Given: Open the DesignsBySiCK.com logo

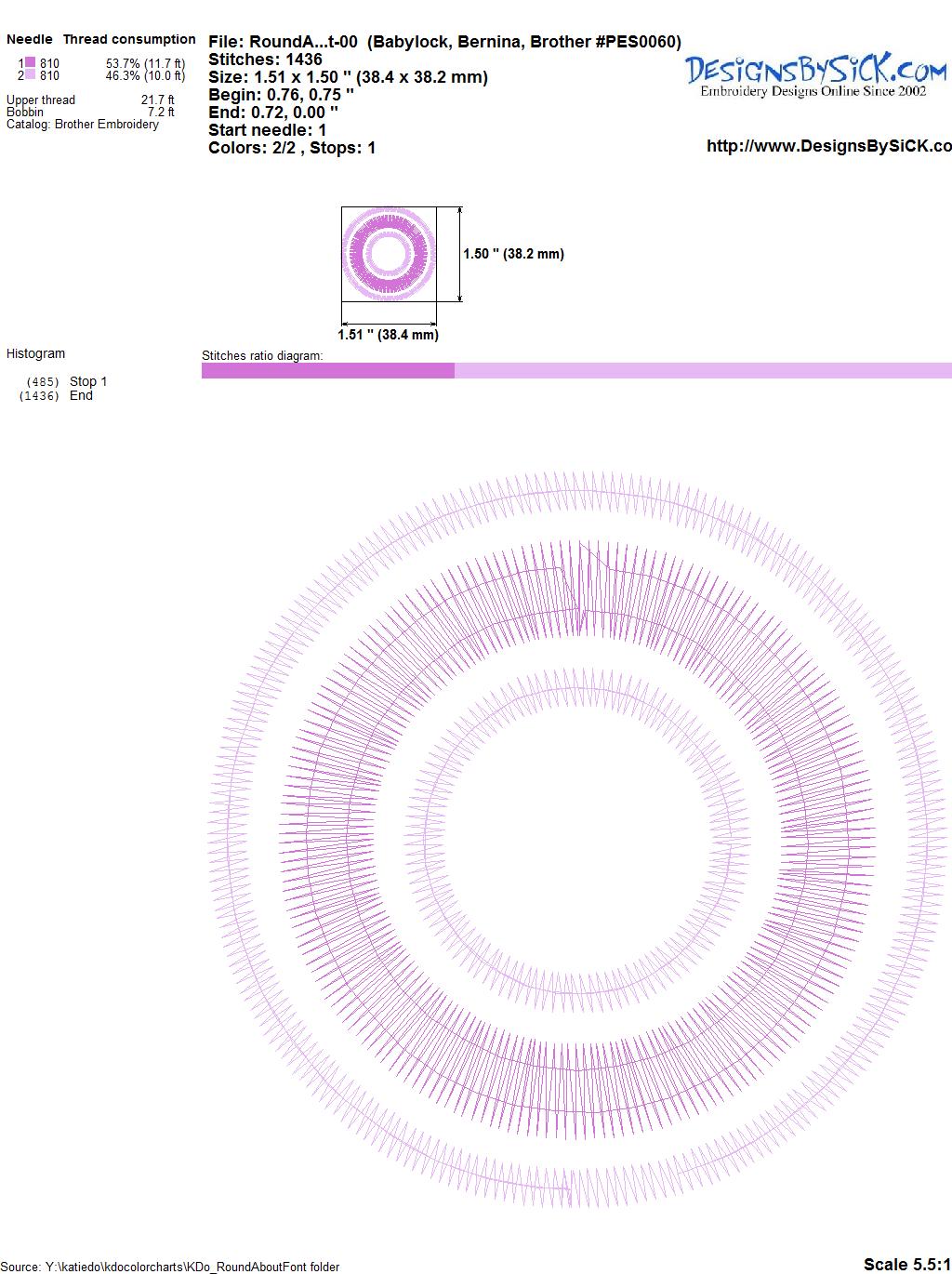Looking at the screenshot, I should (x=815, y=73).
